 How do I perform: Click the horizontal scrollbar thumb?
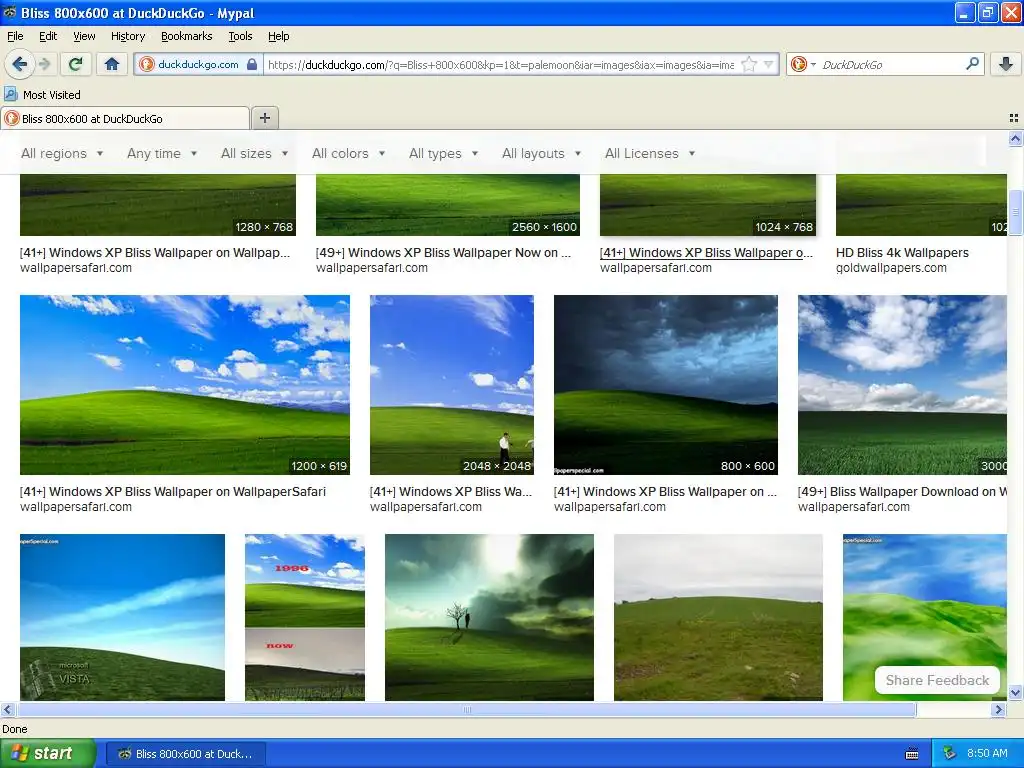467,709
